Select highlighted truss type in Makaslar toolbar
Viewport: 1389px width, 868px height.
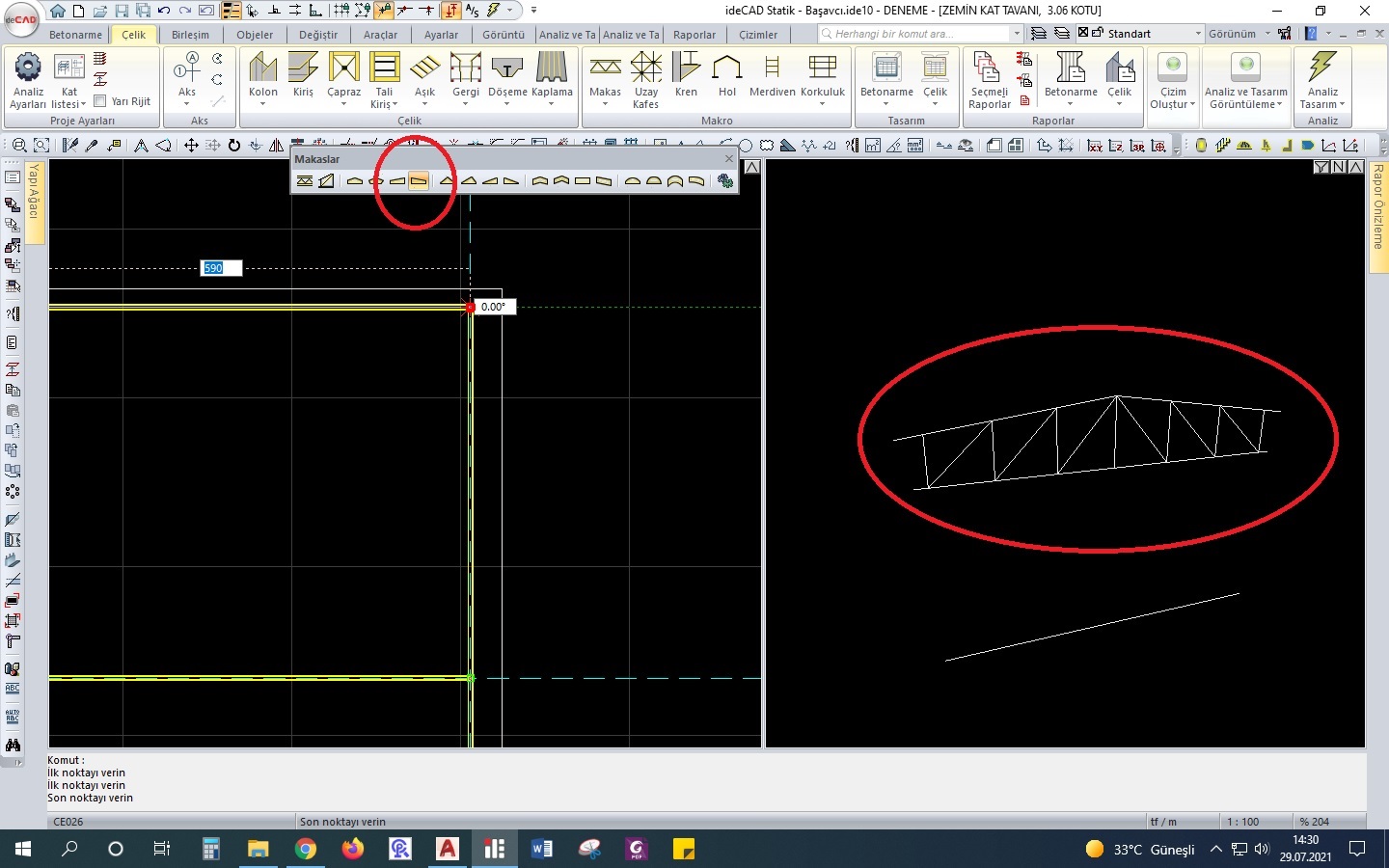pos(418,180)
